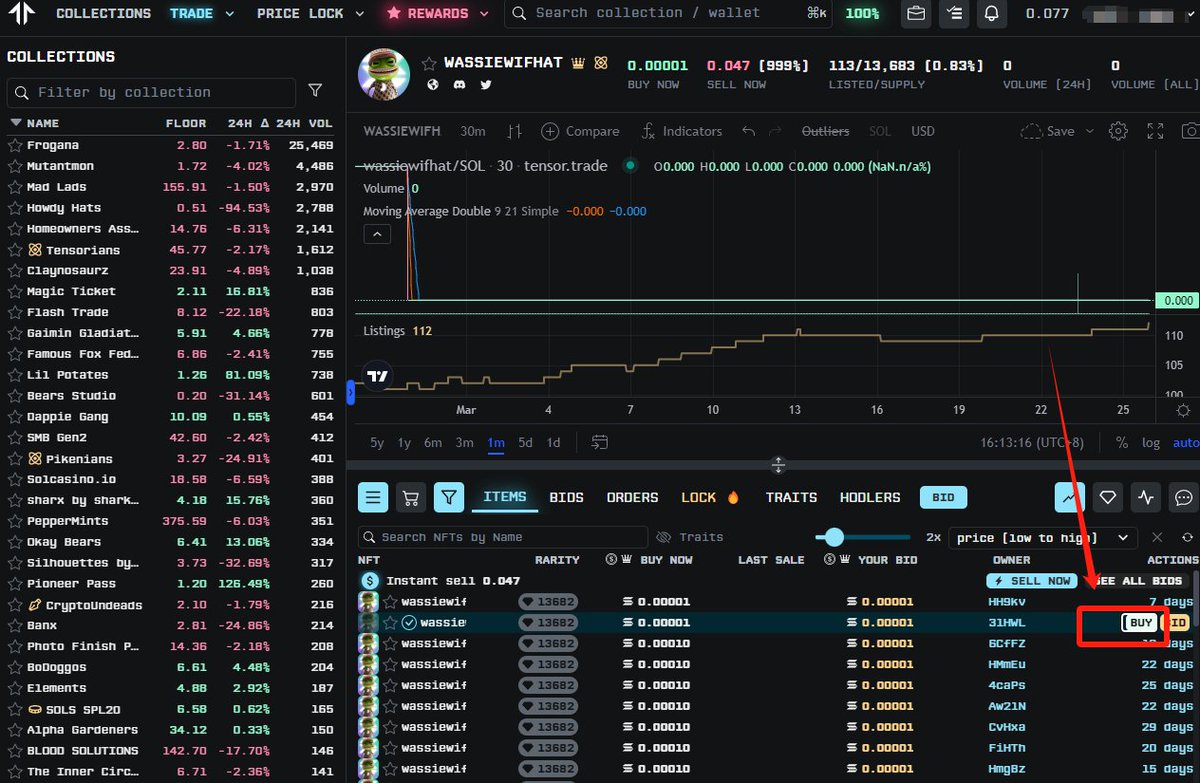Screen dimensions: 1200x783
Task: Click the Filter by collection field
Action: 151,92
